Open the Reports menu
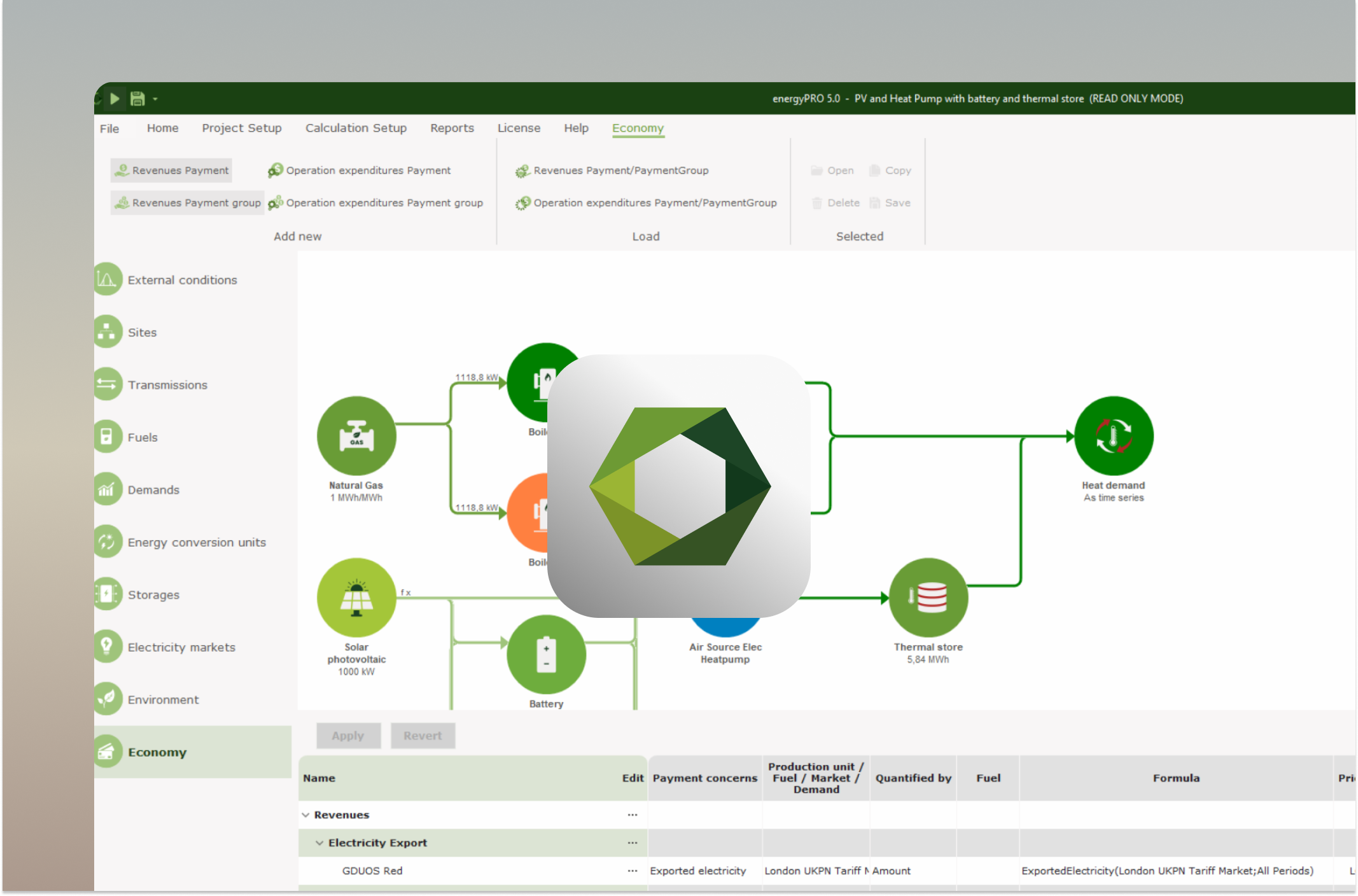Screen dimensions: 1358x896 click(x=452, y=128)
